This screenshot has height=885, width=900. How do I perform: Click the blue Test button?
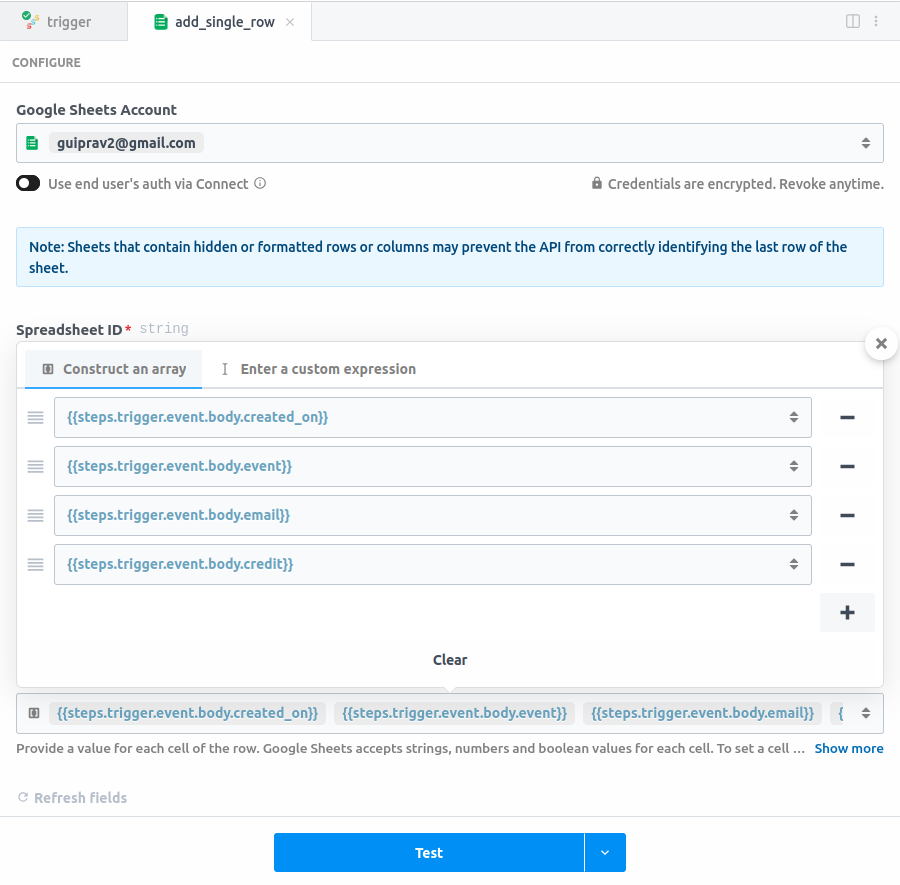coord(429,853)
